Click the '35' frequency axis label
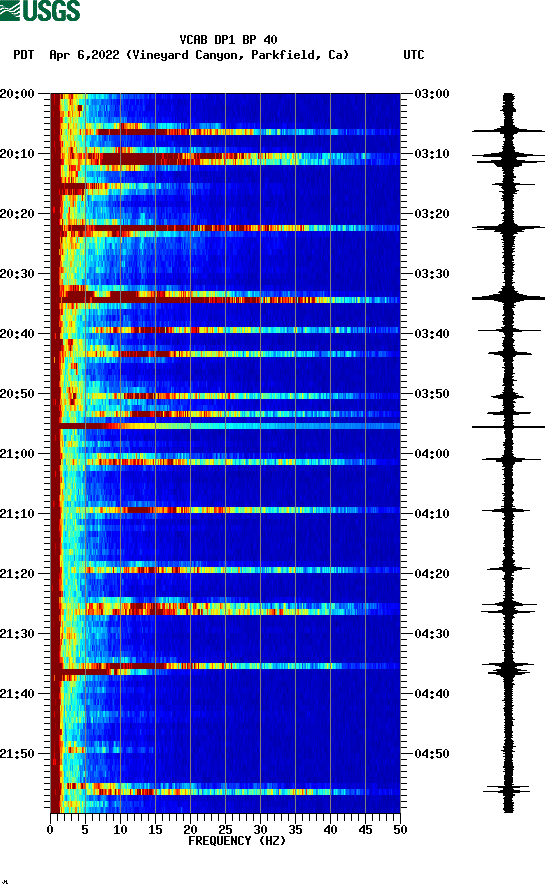Image resolution: width=552 pixels, height=893 pixels. click(x=295, y=830)
